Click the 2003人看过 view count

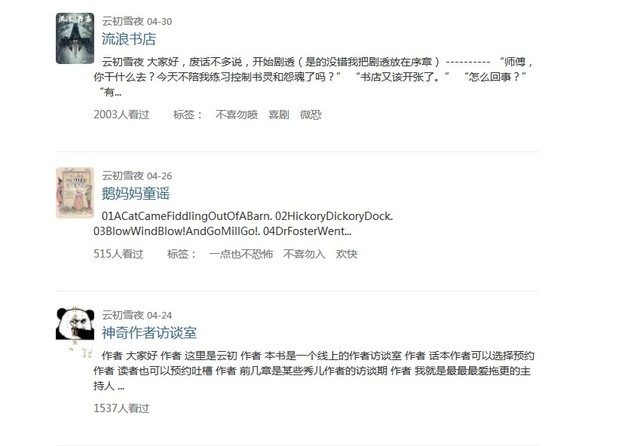point(122,115)
